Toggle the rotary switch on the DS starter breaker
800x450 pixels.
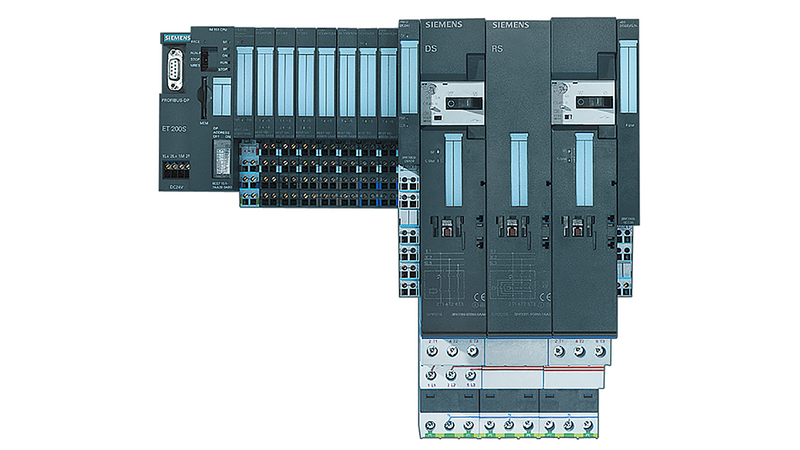point(463,103)
